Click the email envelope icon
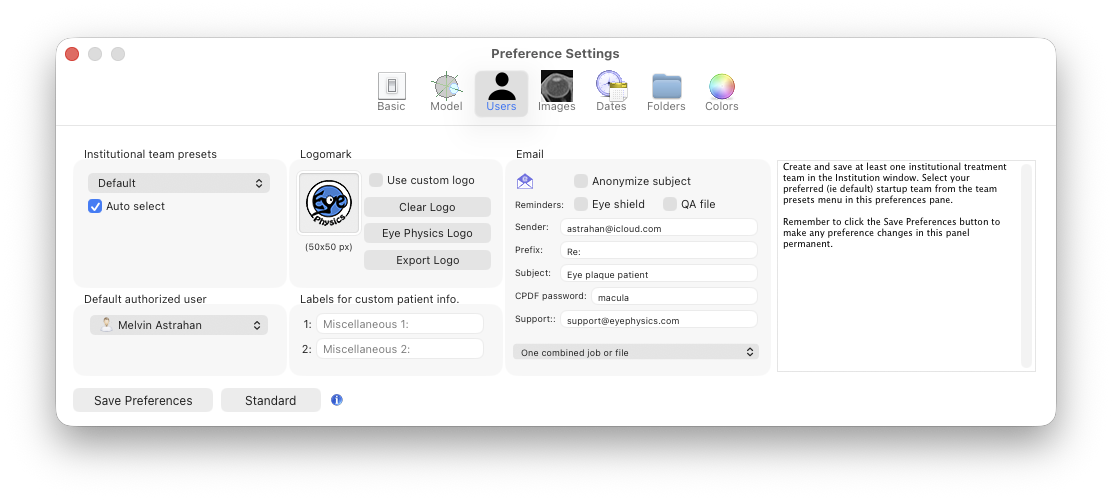Image resolution: width=1112 pixels, height=500 pixels. (x=525, y=181)
